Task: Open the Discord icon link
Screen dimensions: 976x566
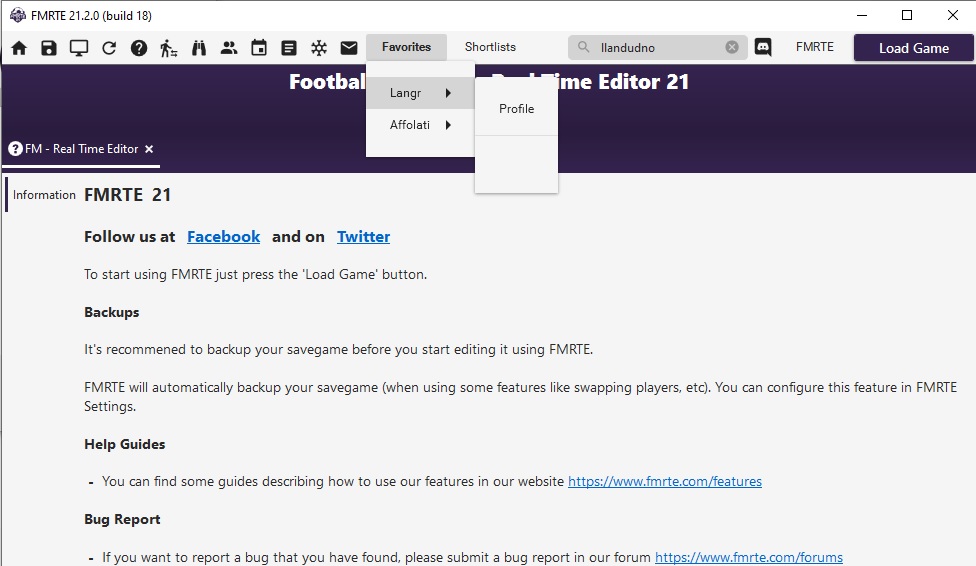Action: pos(763,47)
